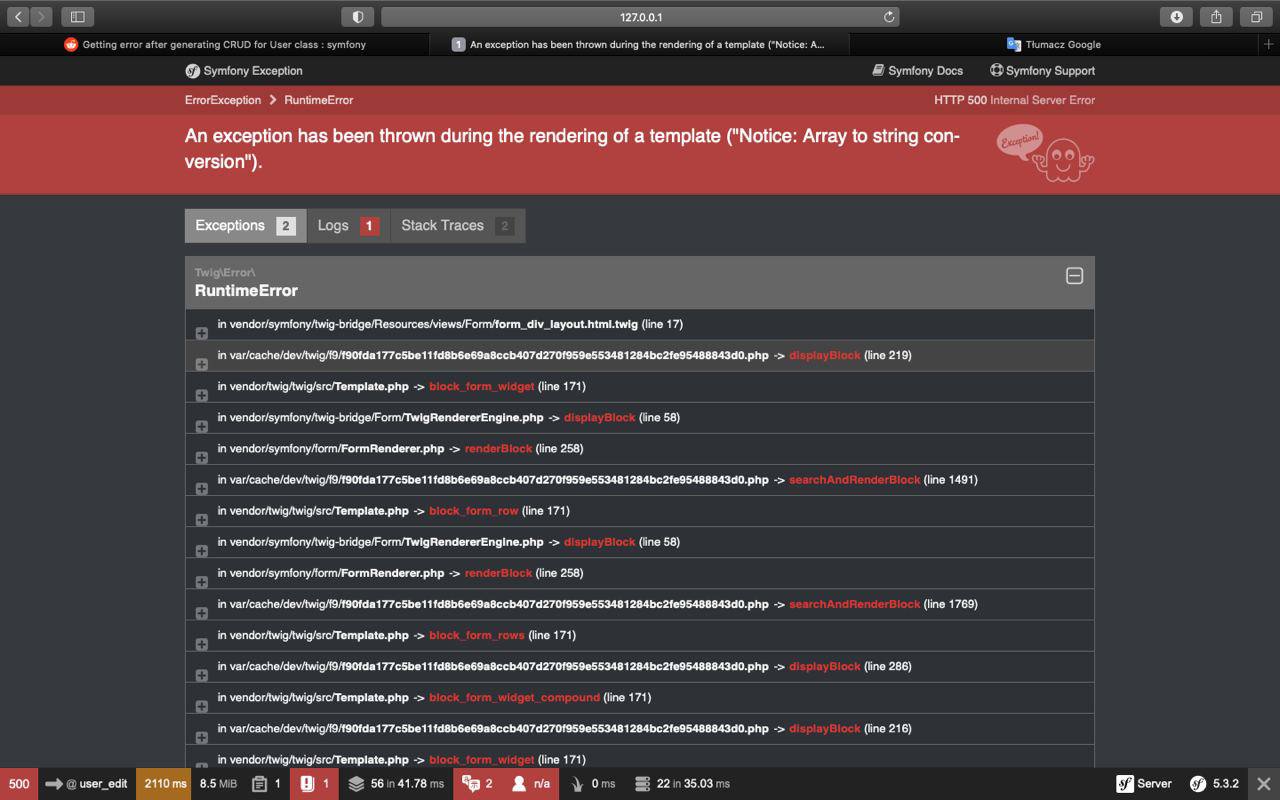Expand the block_form_widget_compound trace
Viewport: 1280px width, 800px height.
pyautogui.click(x=201, y=706)
